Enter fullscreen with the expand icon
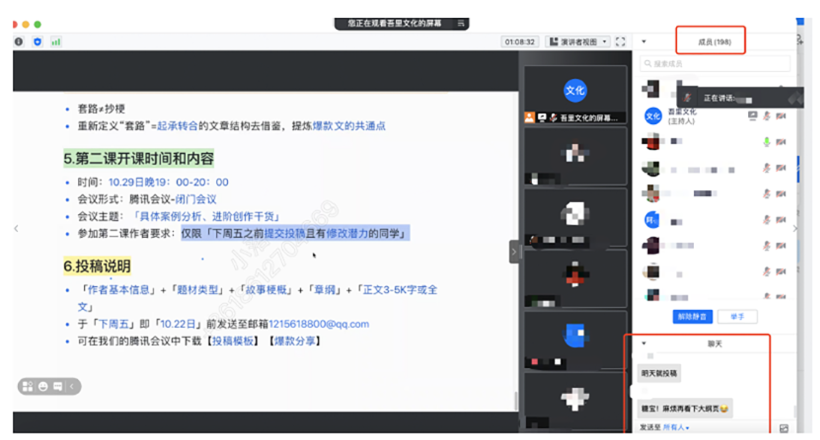This screenshot has width=820, height=440. tap(621, 42)
